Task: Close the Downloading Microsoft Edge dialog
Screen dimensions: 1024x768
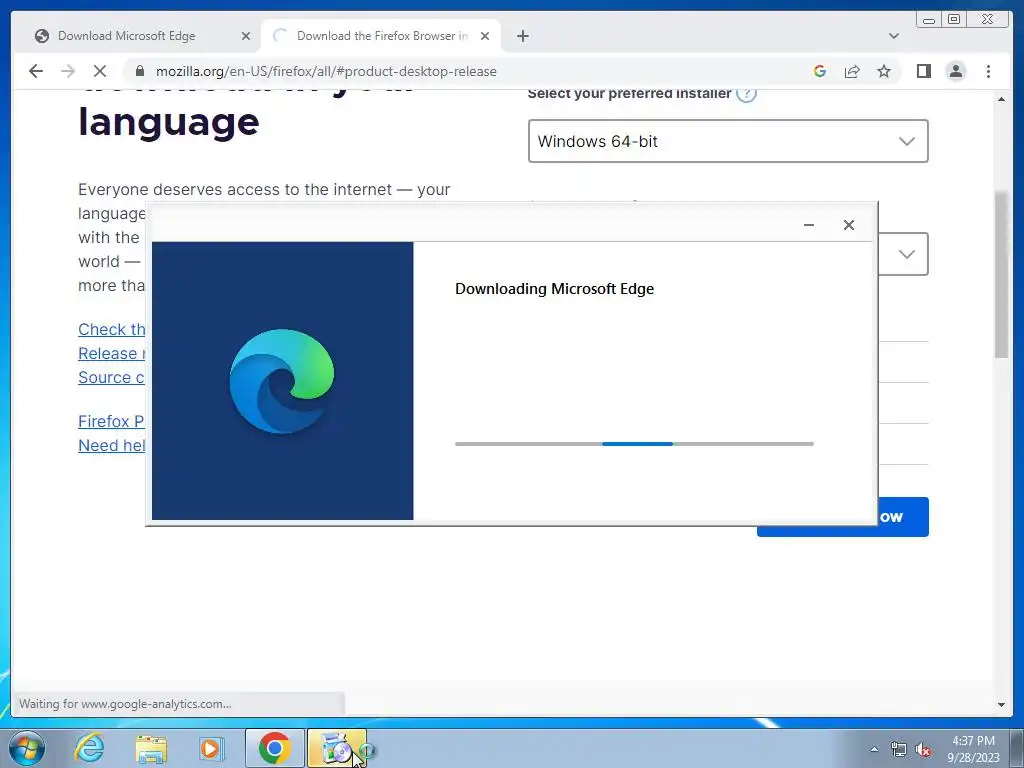Action: (x=848, y=225)
